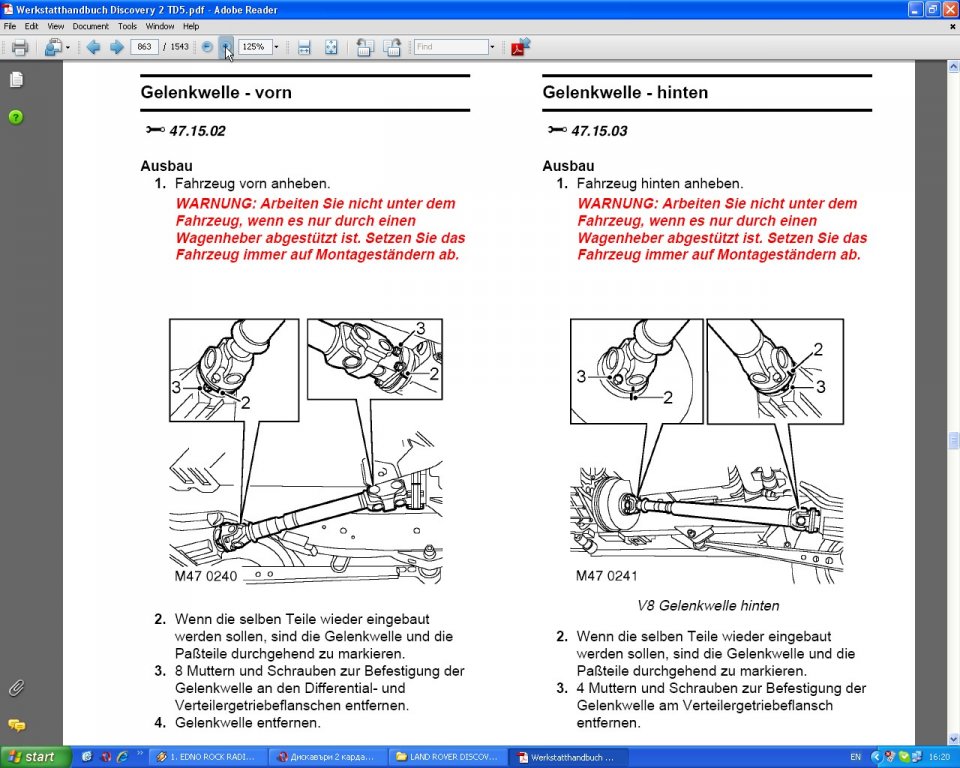Click the green help icon in sidebar
The image size is (960, 768).
click(x=16, y=117)
